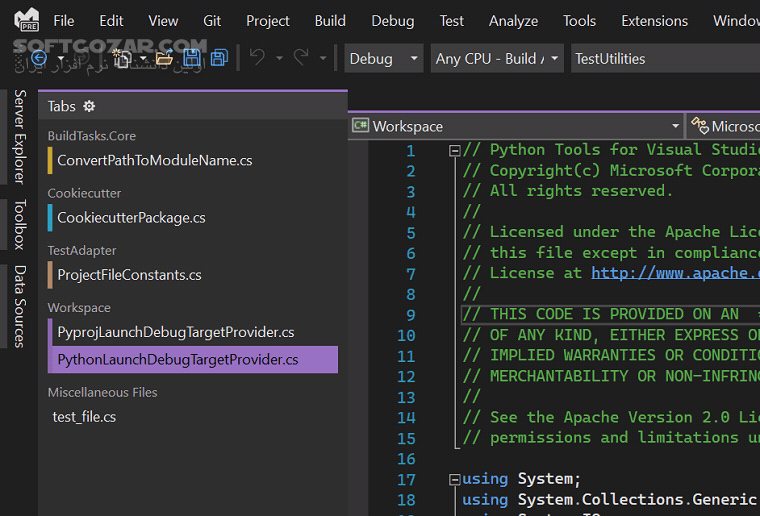Viewport: 760px width, 516px height.
Task: Click the Save All icon
Action: click(x=219, y=58)
